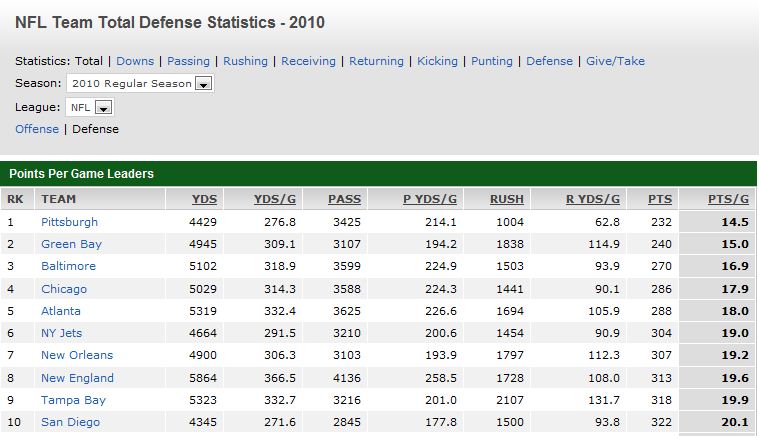Open the Tampa Bay team page
The height and width of the screenshot is (436, 759).
(73, 400)
